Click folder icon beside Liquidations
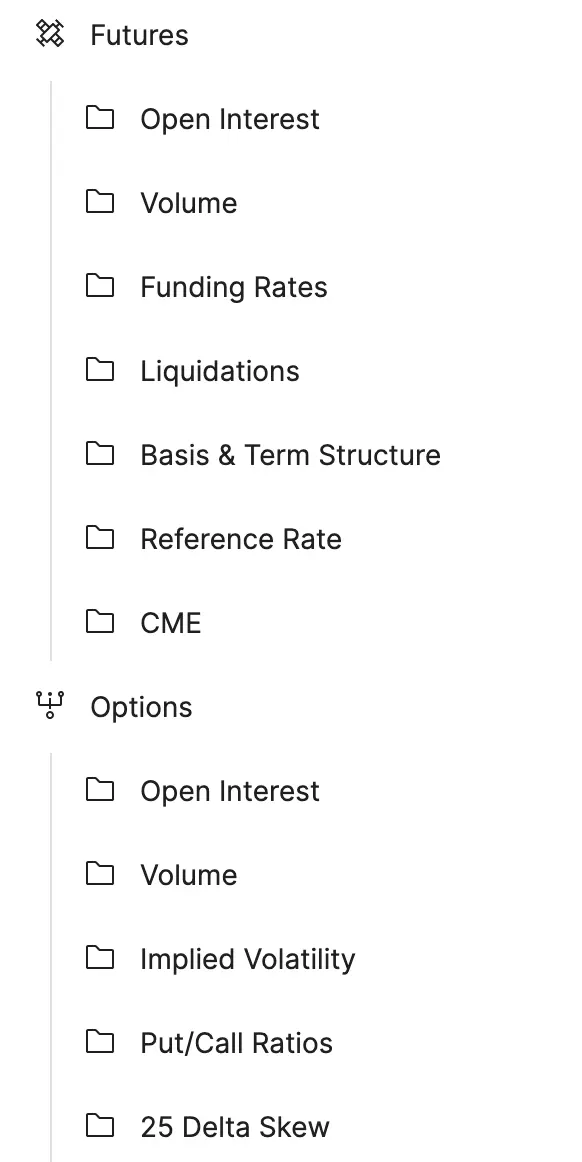Screen dimensions: 582x1162 100,370
